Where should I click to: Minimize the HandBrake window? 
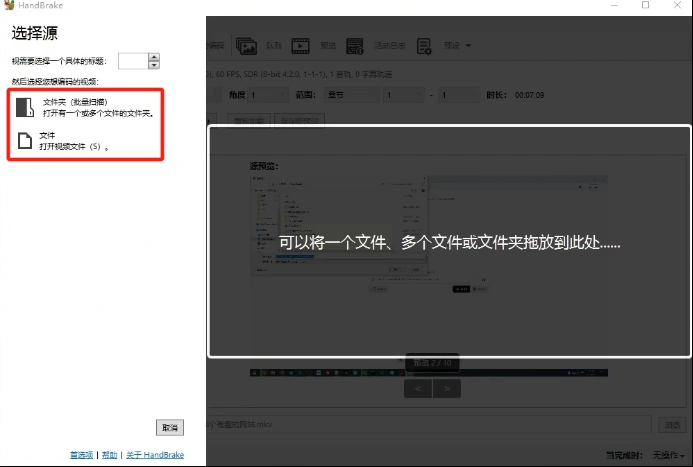click(x=614, y=5)
